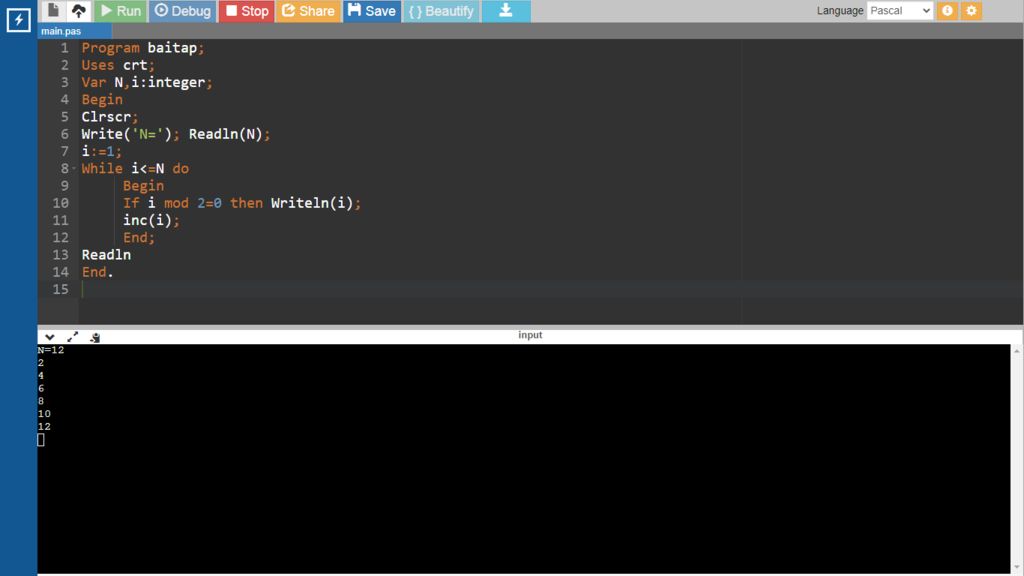This screenshot has width=1024, height=576.
Task: Download the code with download icon
Action: point(506,10)
